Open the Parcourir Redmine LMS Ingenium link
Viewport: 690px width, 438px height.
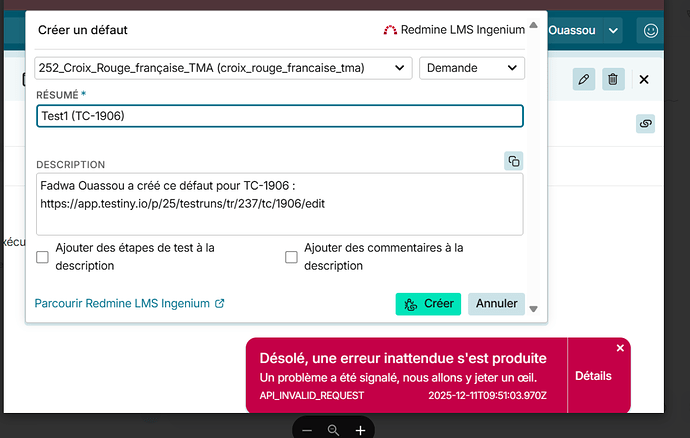coord(129,303)
